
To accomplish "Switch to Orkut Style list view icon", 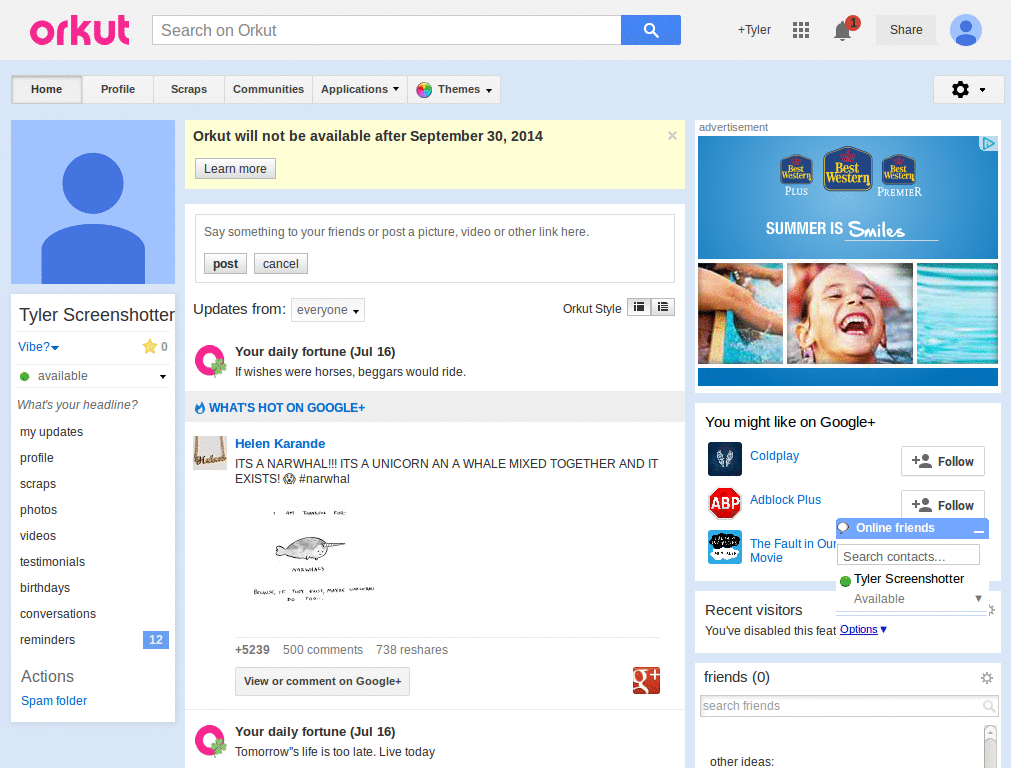I will pos(663,307).
